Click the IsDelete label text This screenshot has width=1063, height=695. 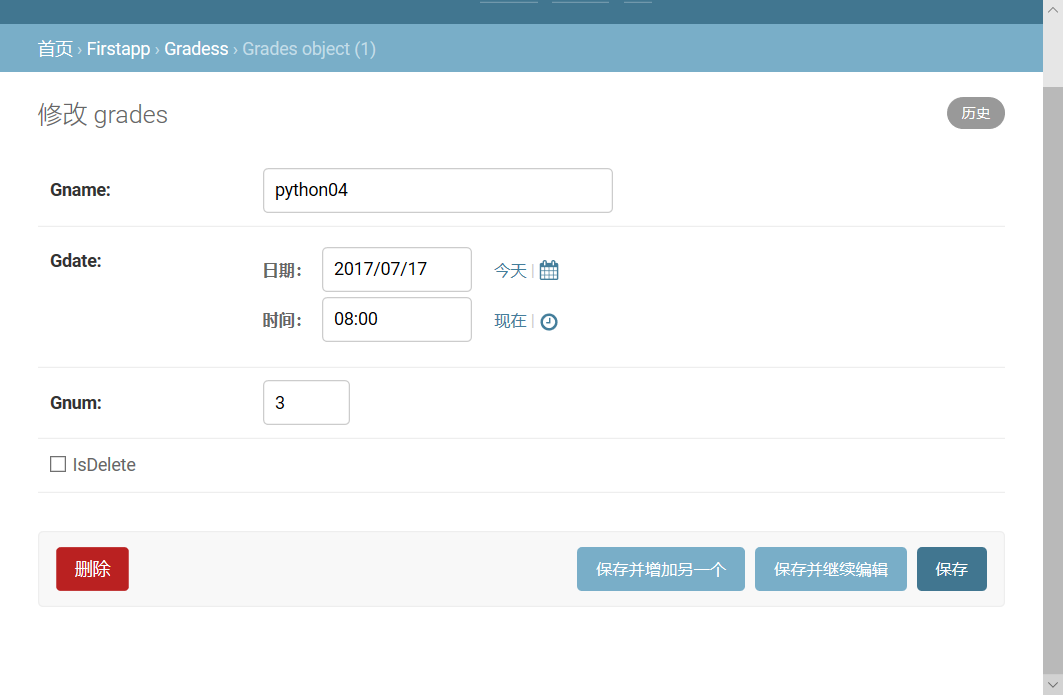[104, 464]
